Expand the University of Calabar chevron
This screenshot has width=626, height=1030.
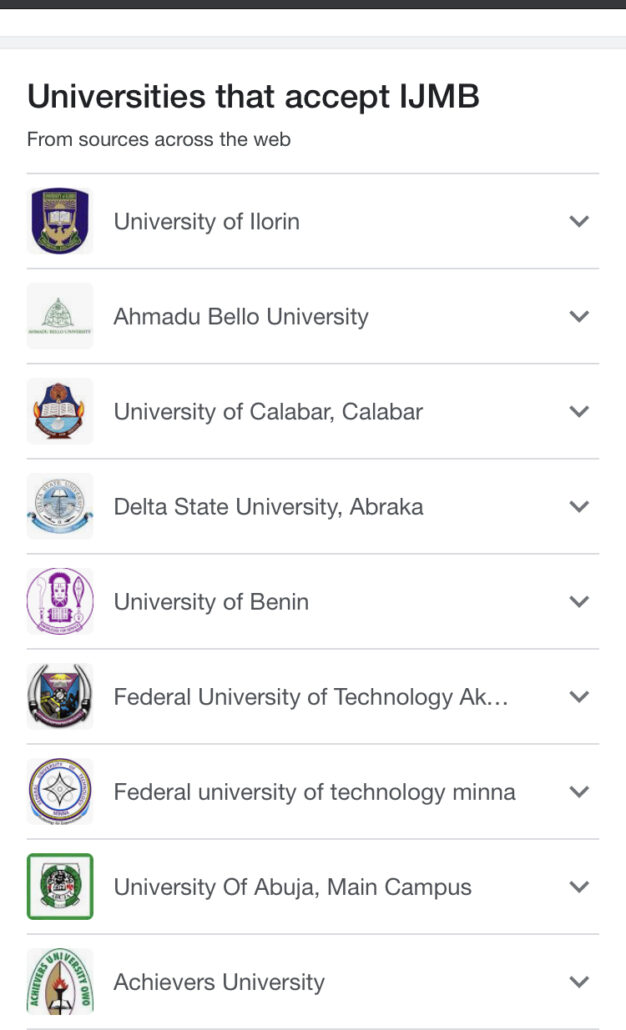(579, 411)
